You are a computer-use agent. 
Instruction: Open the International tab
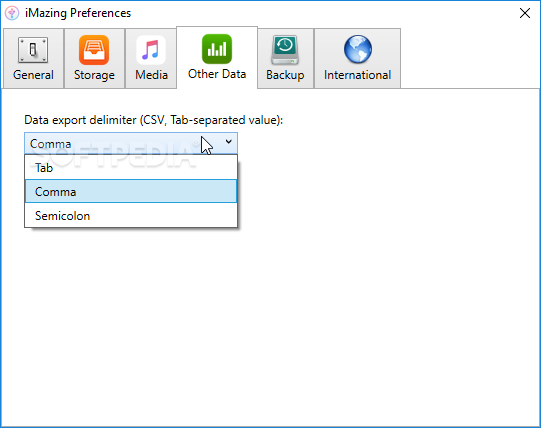click(357, 58)
